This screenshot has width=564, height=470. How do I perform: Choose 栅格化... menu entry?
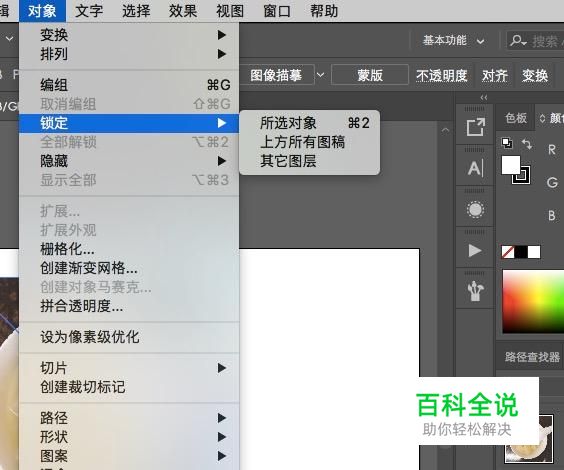(x=129, y=249)
